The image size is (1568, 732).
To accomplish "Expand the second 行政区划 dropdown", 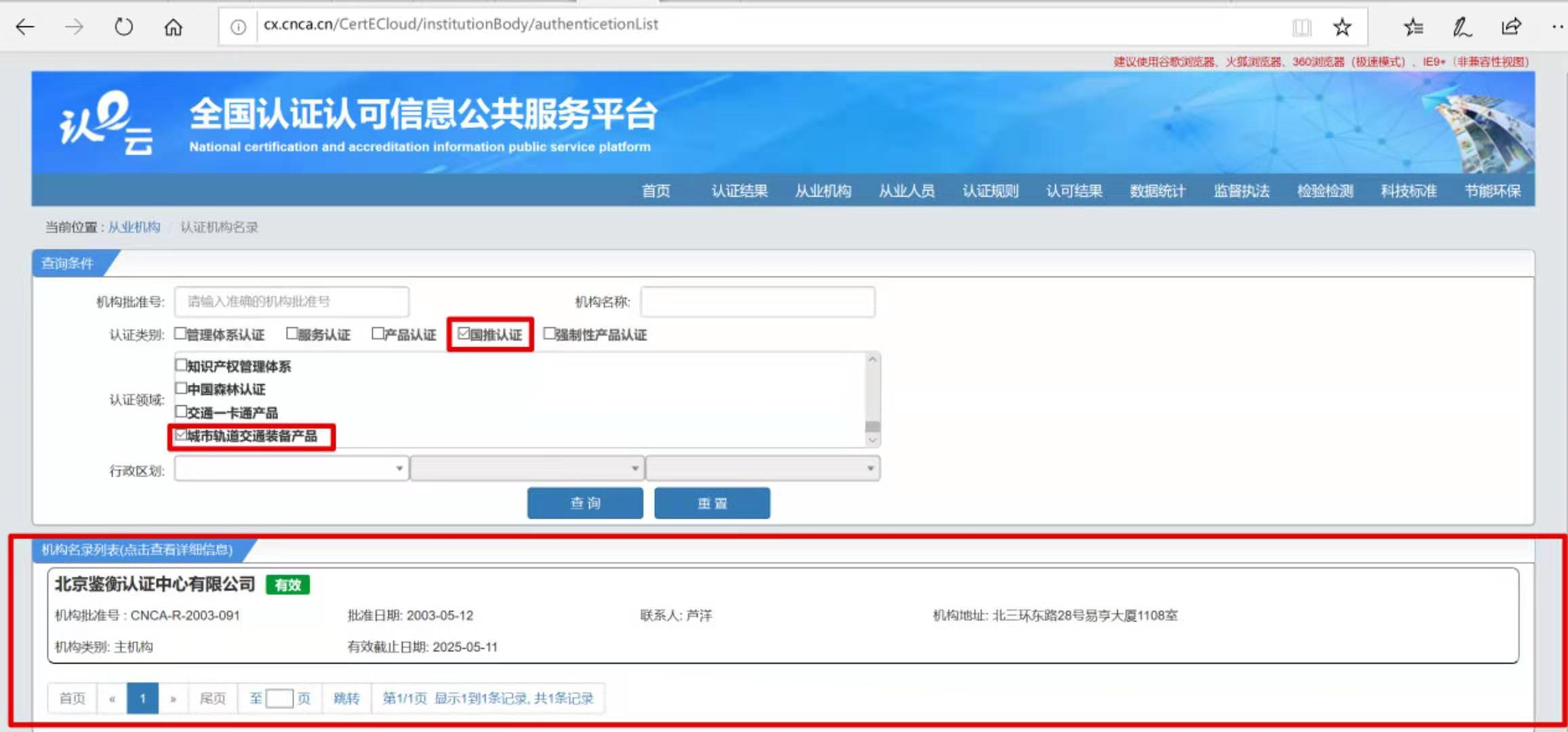I will pyautogui.click(x=527, y=468).
